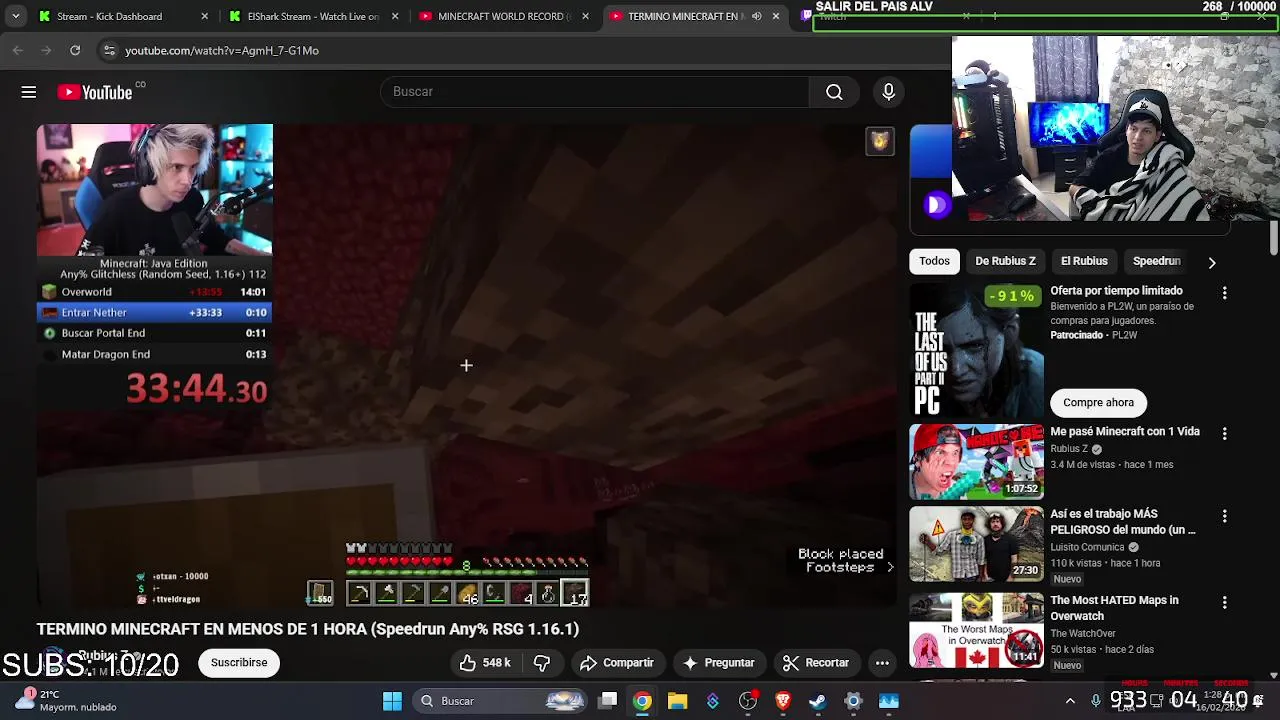Switch to MINECRAFT WORLD RECORD tab
The height and width of the screenshot is (720, 1280).
[503, 16]
